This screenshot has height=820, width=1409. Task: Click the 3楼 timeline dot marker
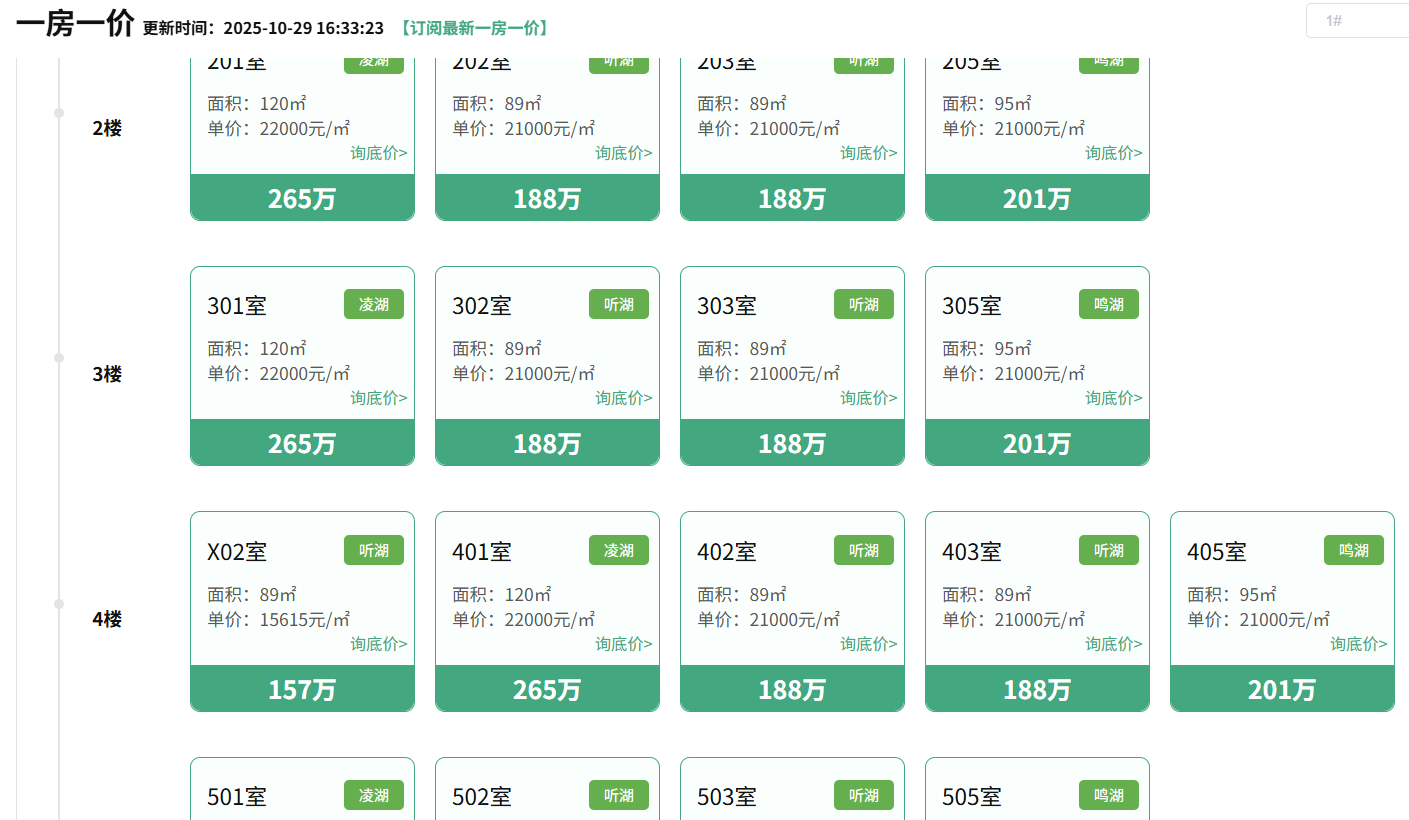click(x=59, y=358)
